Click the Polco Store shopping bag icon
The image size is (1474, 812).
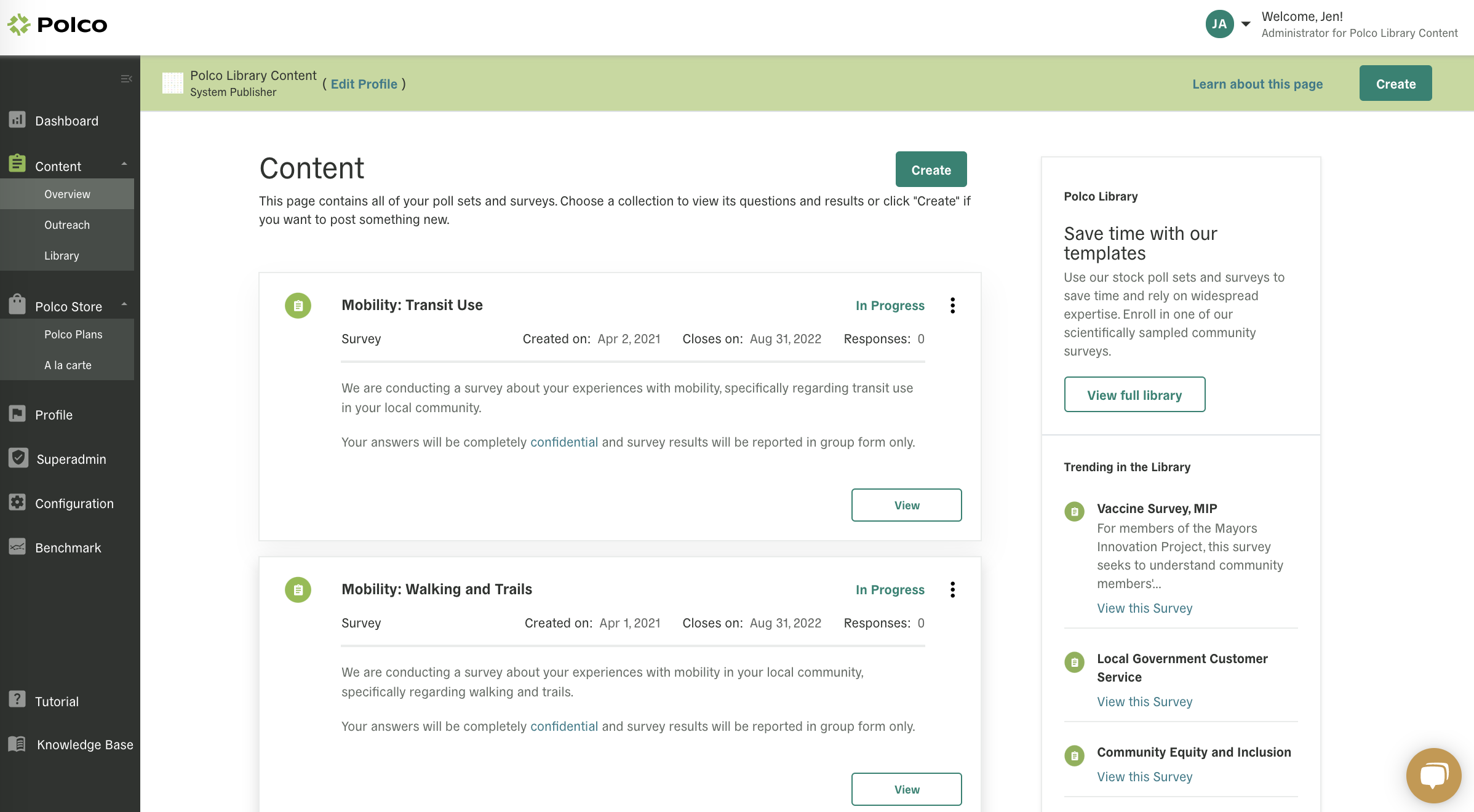click(17, 304)
